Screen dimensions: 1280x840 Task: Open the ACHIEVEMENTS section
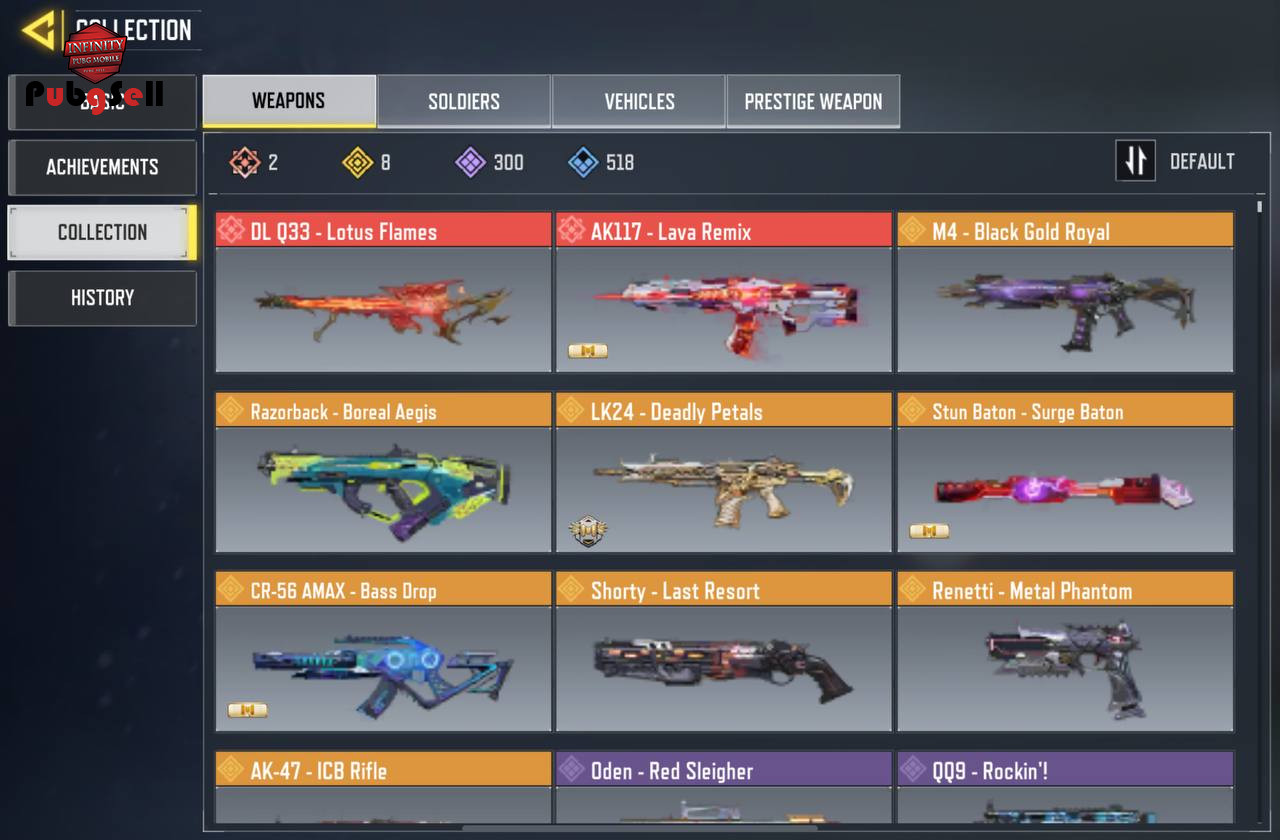(102, 167)
